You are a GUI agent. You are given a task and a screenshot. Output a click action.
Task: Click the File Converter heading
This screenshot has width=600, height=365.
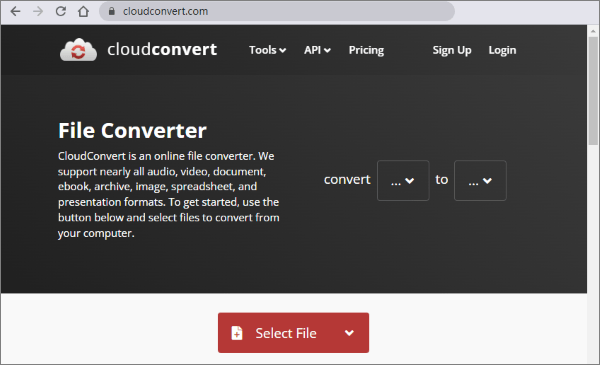pyautogui.click(x=132, y=130)
